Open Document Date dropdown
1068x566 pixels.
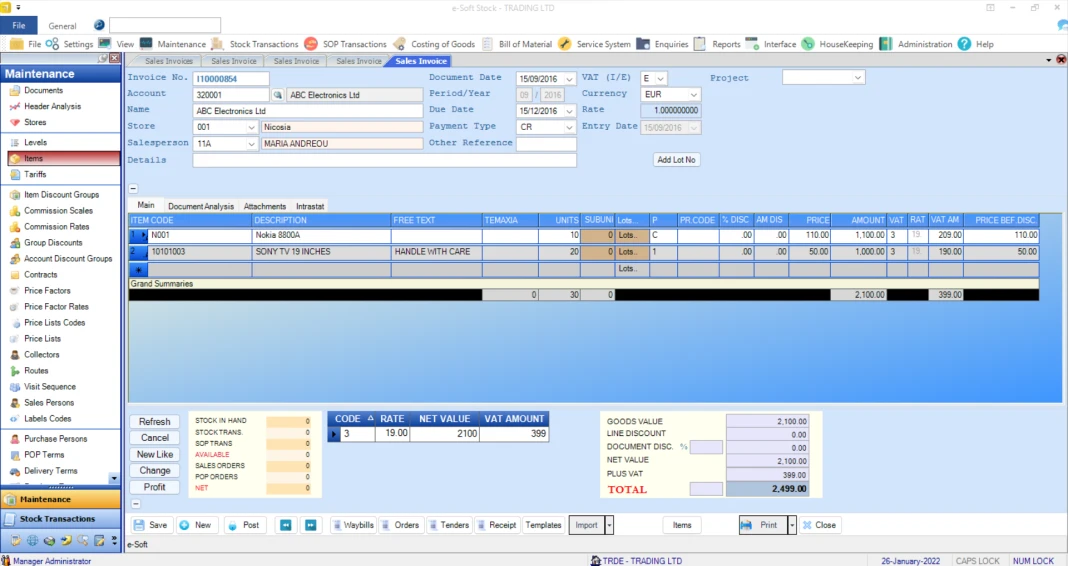tap(569, 79)
